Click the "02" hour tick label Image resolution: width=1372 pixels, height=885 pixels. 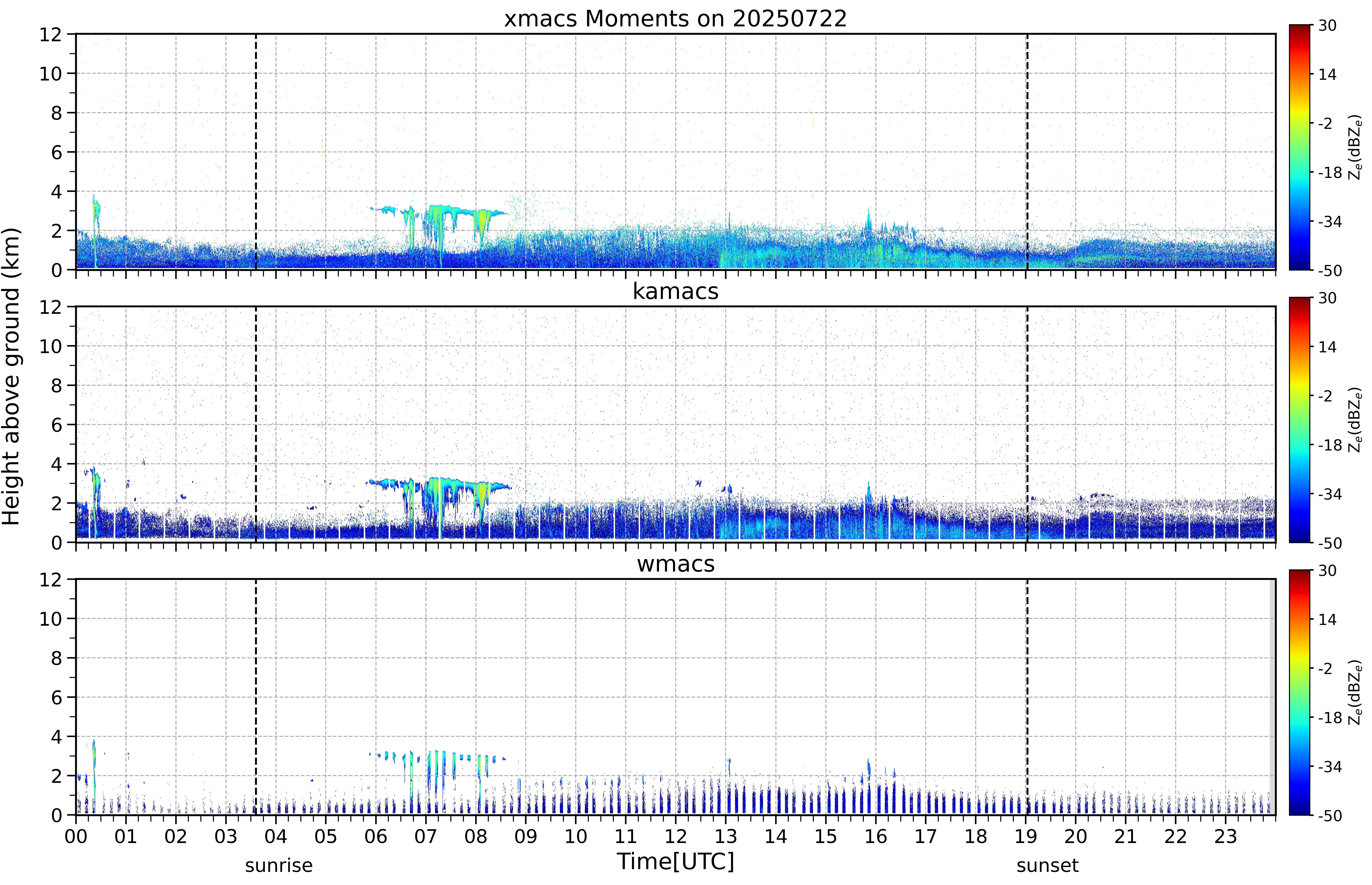[x=176, y=837]
